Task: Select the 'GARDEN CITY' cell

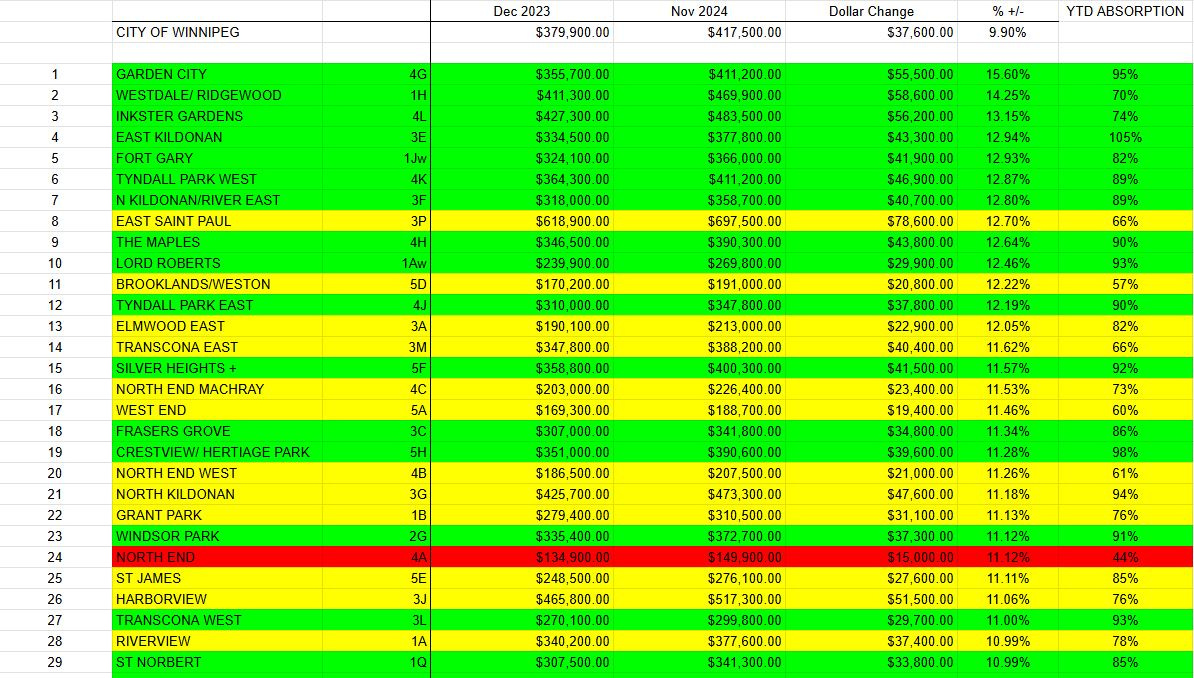Action: click(x=217, y=74)
